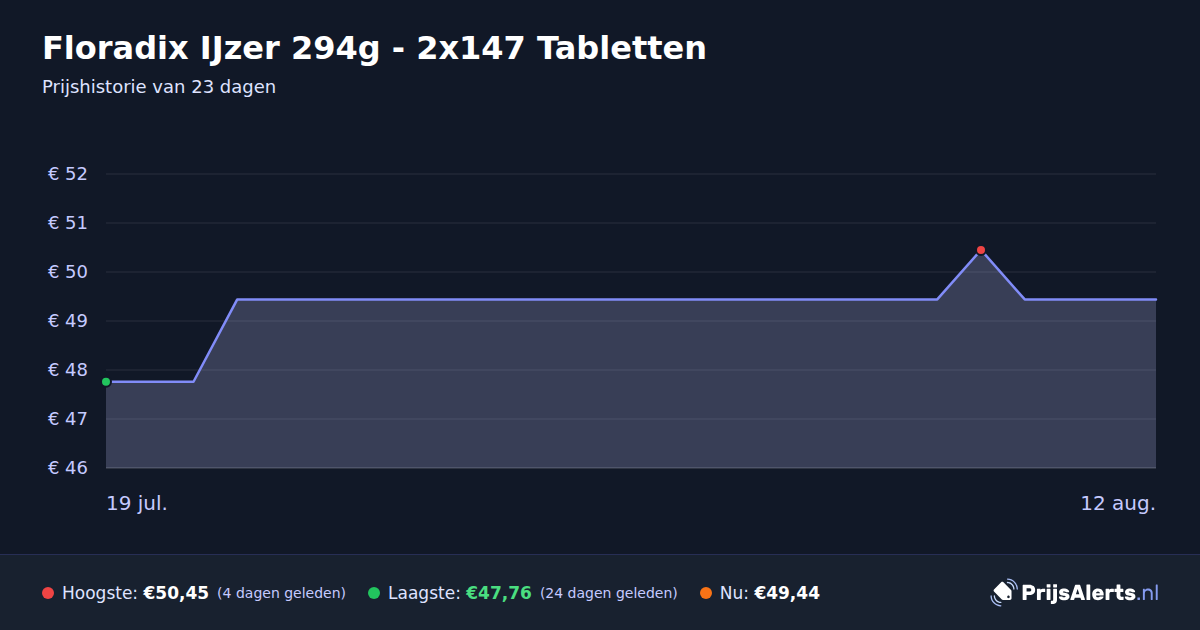This screenshot has width=1200, height=630.
Task: Click the 4 dagen geleden note
Action: click(281, 593)
